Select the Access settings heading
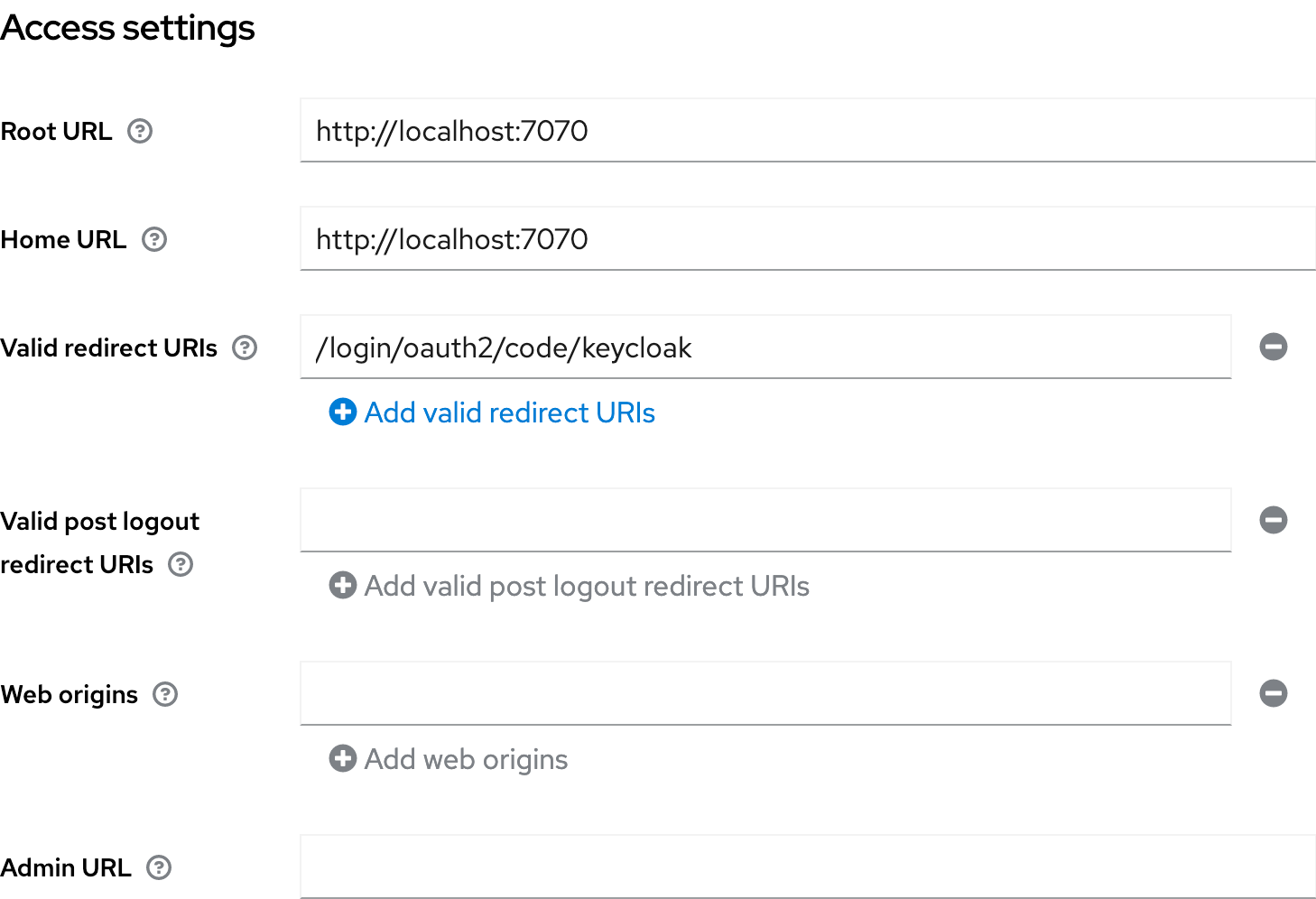The height and width of the screenshot is (899, 1316). [x=127, y=28]
